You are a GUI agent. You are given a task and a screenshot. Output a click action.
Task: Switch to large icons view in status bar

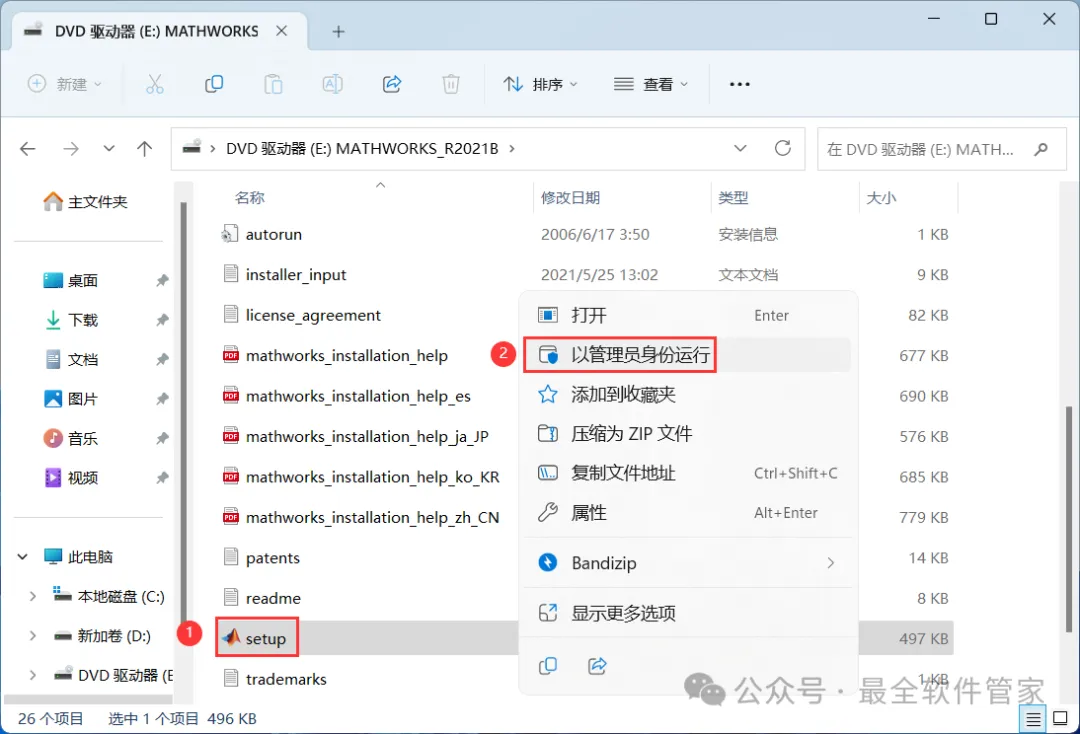pos(1061,719)
